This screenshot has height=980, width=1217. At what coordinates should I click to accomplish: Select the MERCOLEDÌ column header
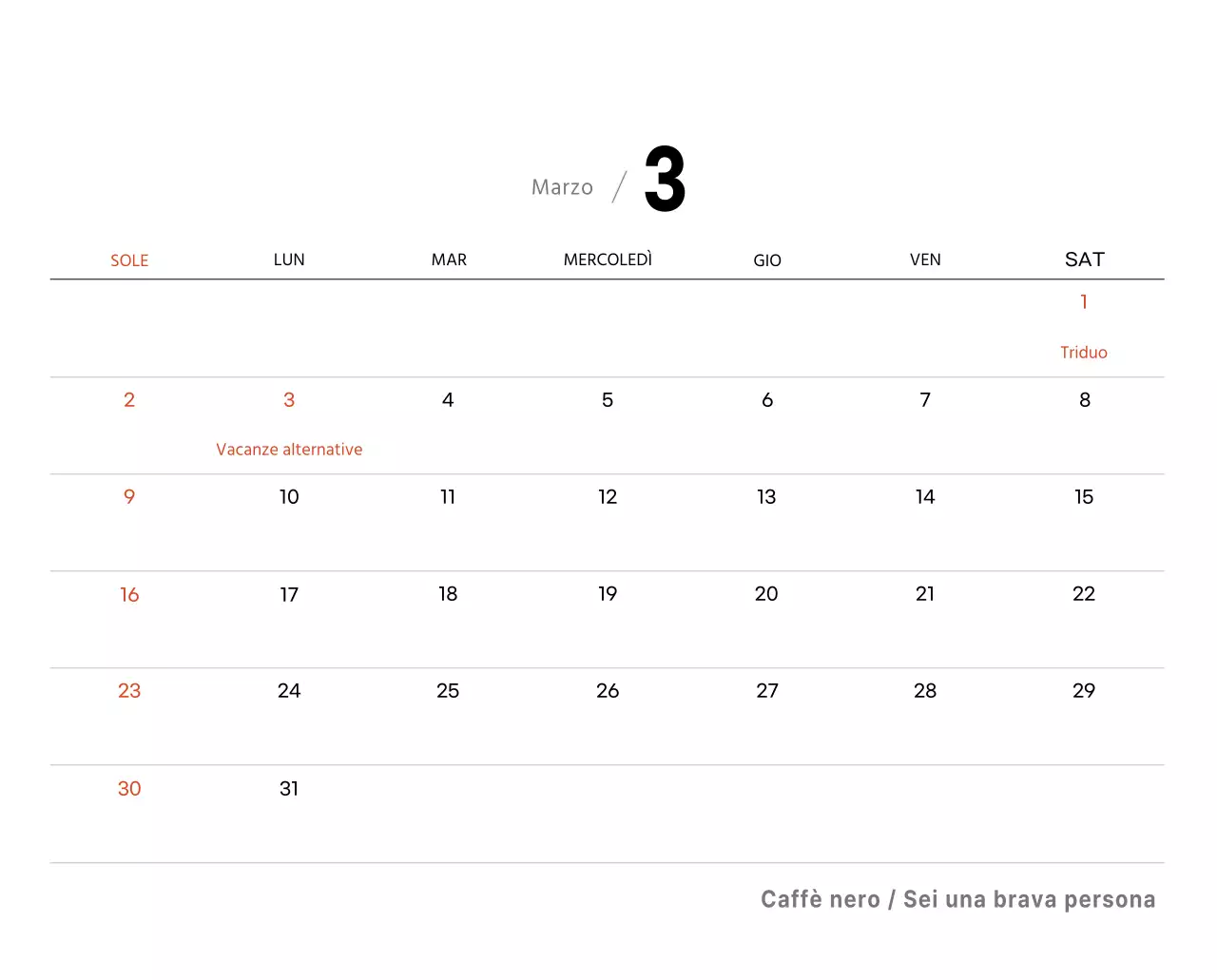[608, 259]
